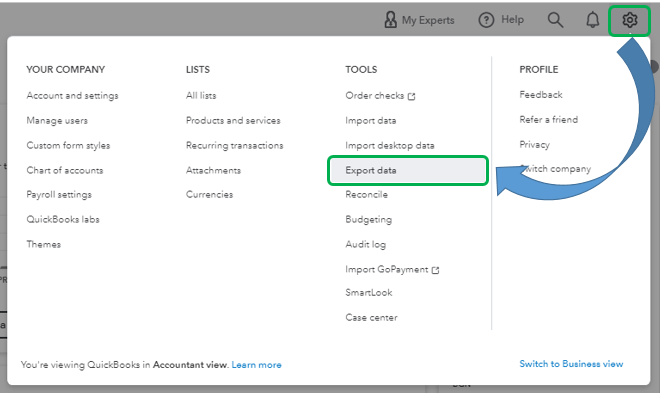The height and width of the screenshot is (393, 660).
Task: Select Switch company
Action: tap(555, 169)
